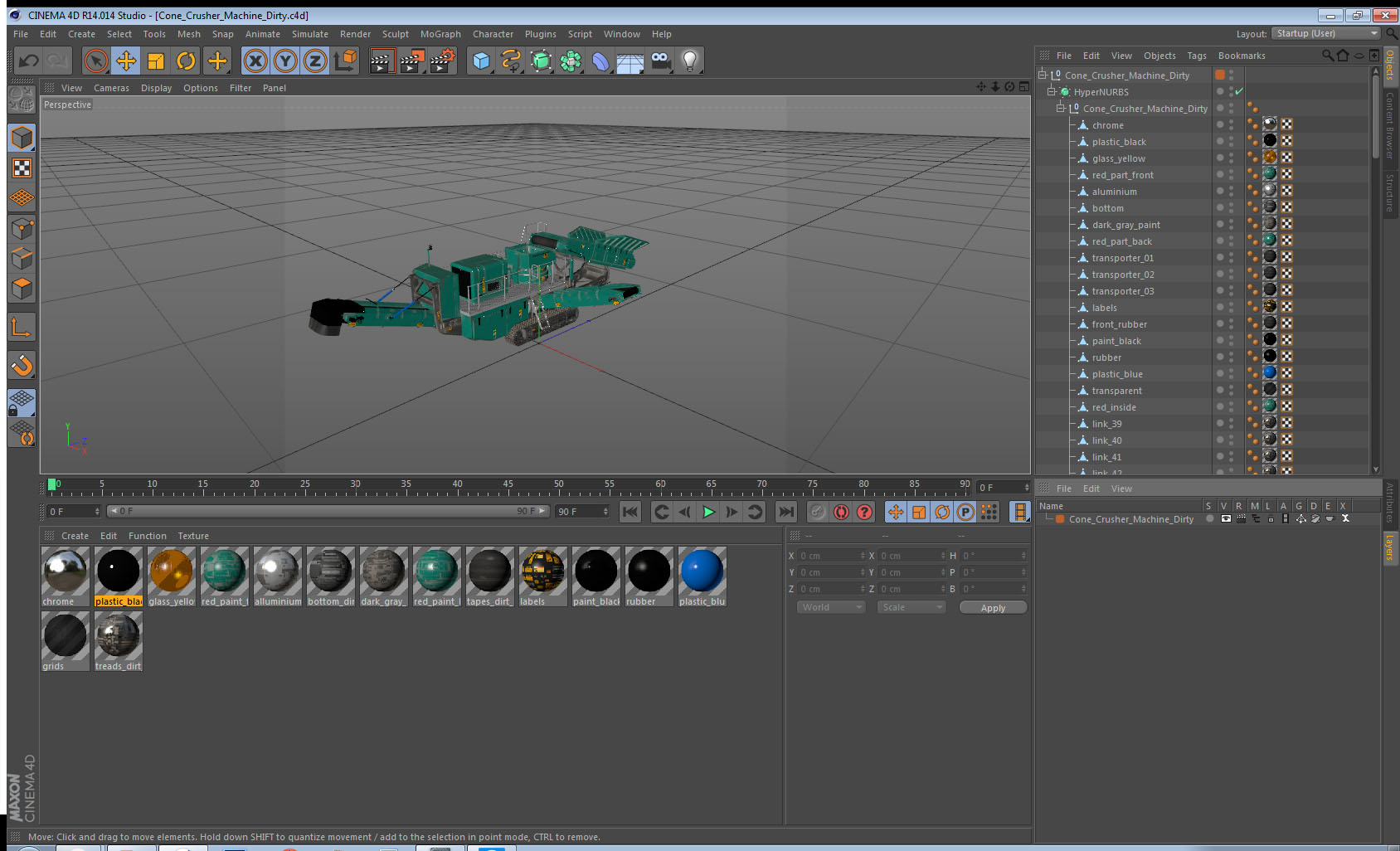The height and width of the screenshot is (851, 1400).
Task: Select the Live Selection tool
Action: 96,61
